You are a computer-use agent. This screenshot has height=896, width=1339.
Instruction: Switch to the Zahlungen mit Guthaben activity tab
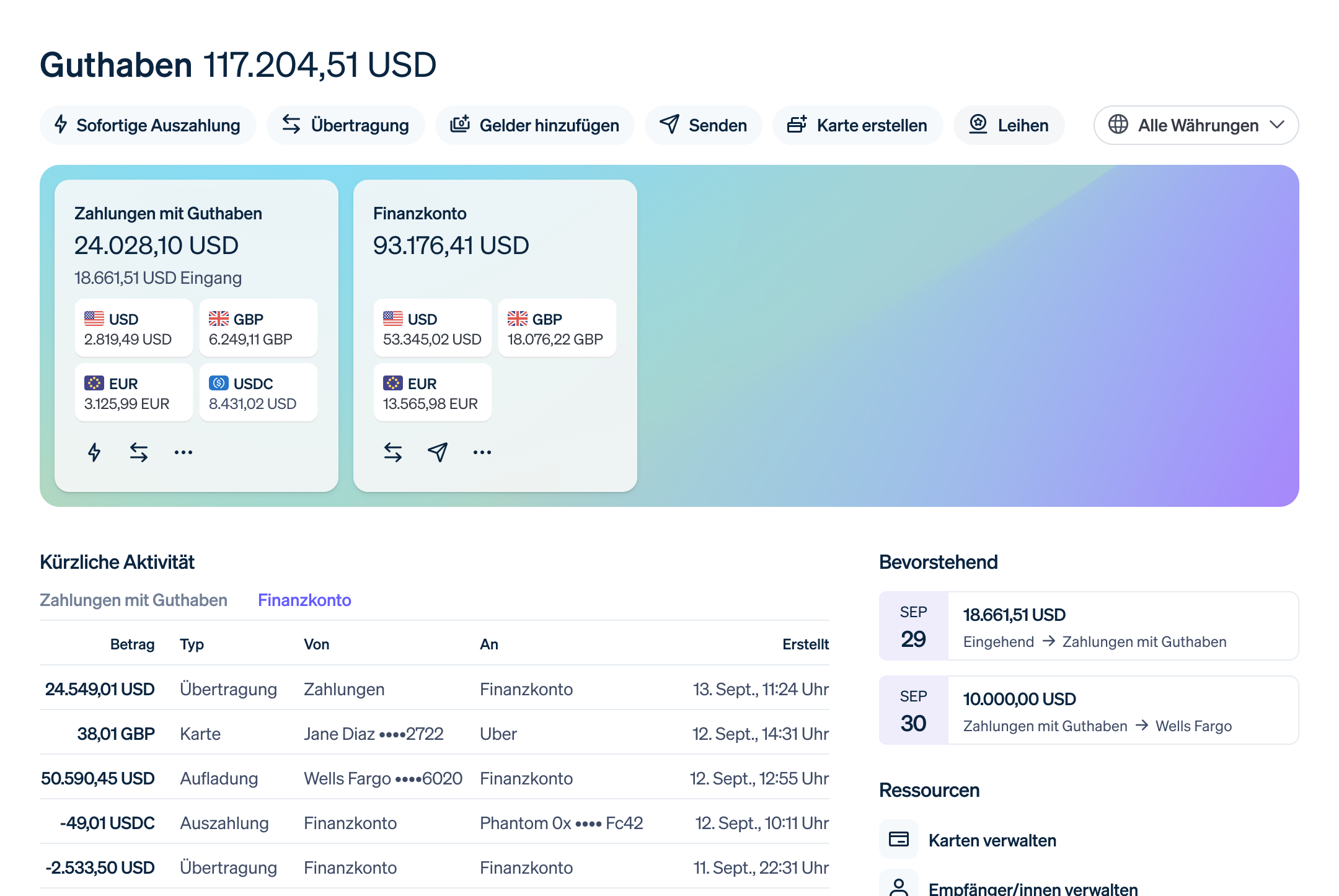(x=134, y=600)
